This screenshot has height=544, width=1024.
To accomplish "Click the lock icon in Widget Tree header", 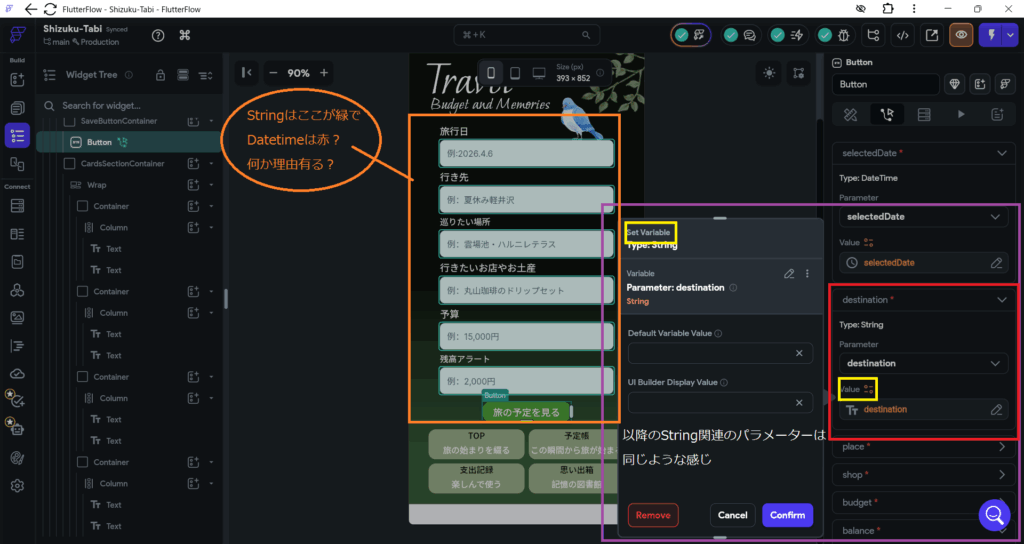I will (159, 75).
